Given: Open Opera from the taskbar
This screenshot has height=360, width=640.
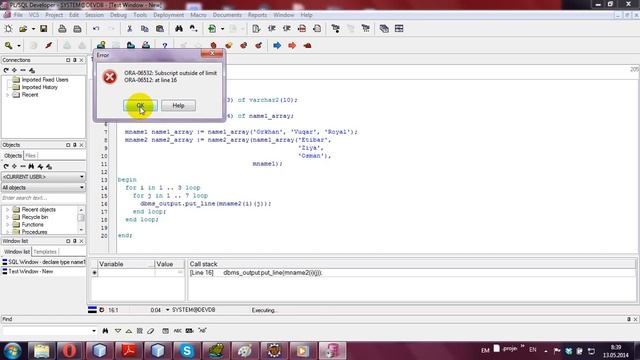Looking at the screenshot, I should (70, 351).
